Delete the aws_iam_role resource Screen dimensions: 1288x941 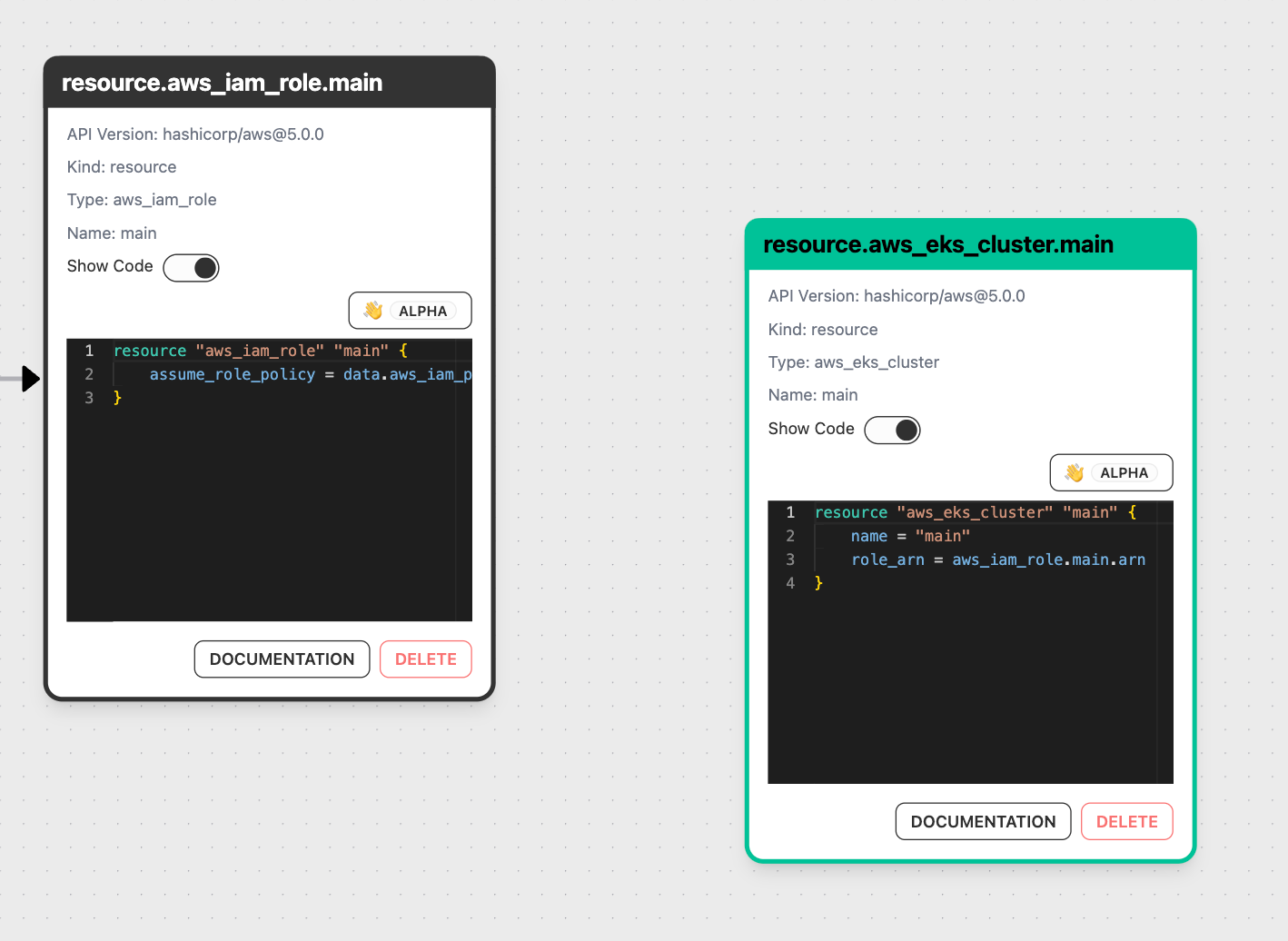(x=426, y=659)
